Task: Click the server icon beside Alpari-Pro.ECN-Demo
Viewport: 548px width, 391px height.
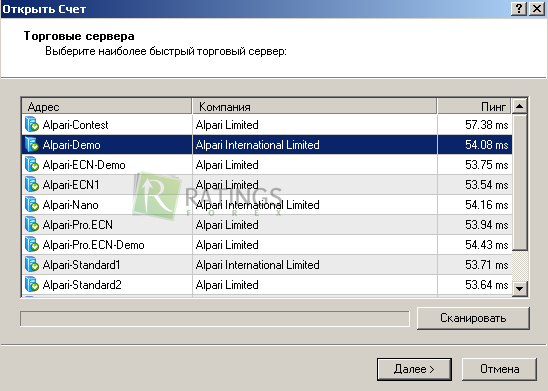Action: [x=32, y=245]
